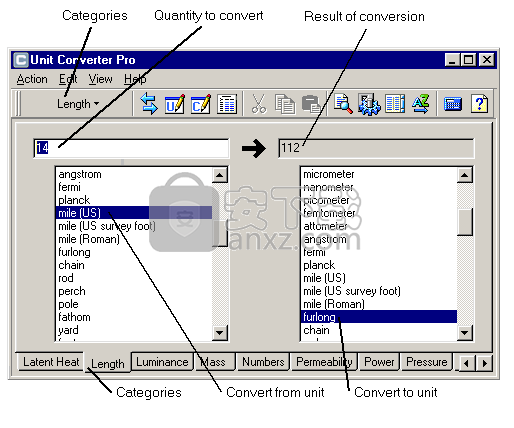The width and height of the screenshot is (514, 428).
Task: Select mile (Roman) in the to-unit list
Action: (379, 304)
